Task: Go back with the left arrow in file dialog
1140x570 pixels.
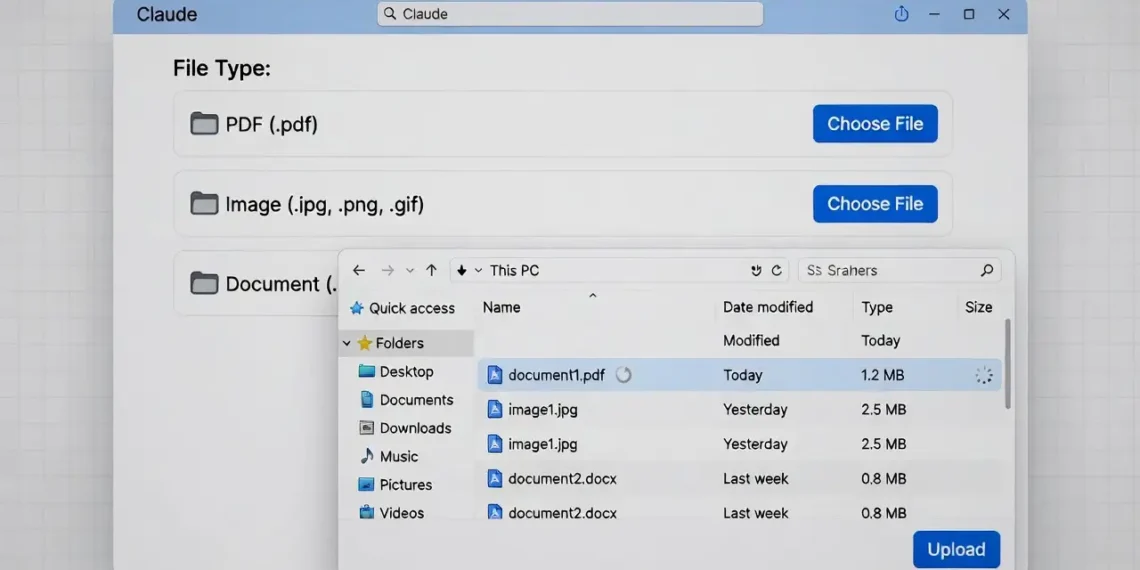Action: (x=359, y=270)
